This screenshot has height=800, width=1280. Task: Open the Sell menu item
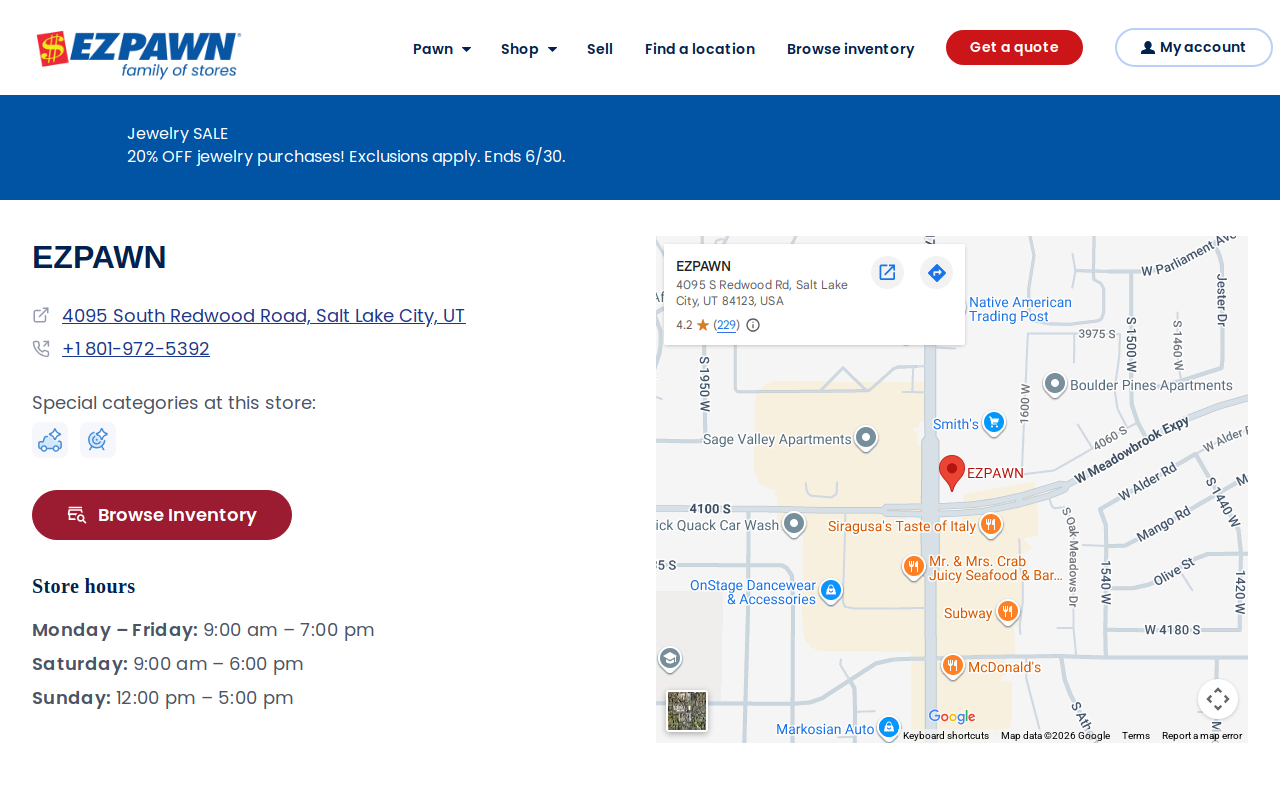point(600,49)
